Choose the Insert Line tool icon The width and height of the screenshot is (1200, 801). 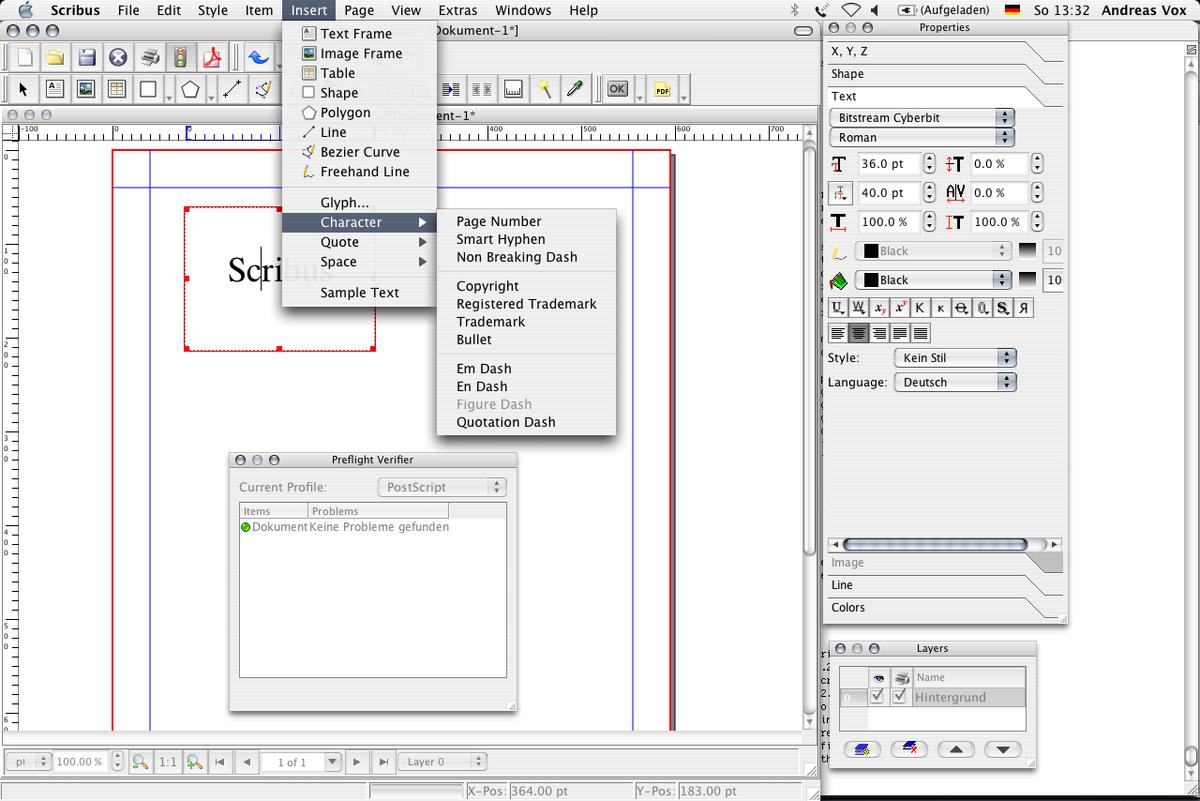click(x=231, y=89)
